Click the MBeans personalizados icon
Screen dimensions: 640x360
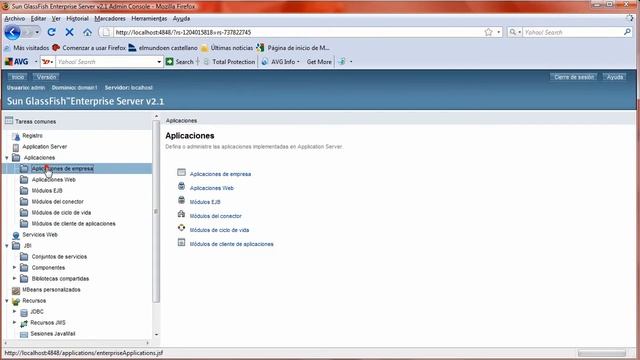tap(16, 290)
